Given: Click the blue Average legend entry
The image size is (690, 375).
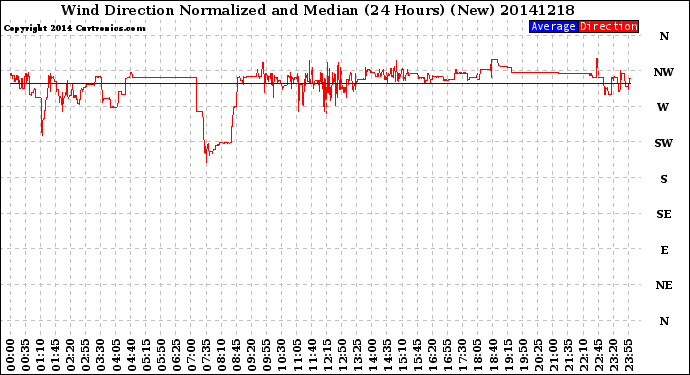Looking at the screenshot, I should (x=553, y=26).
